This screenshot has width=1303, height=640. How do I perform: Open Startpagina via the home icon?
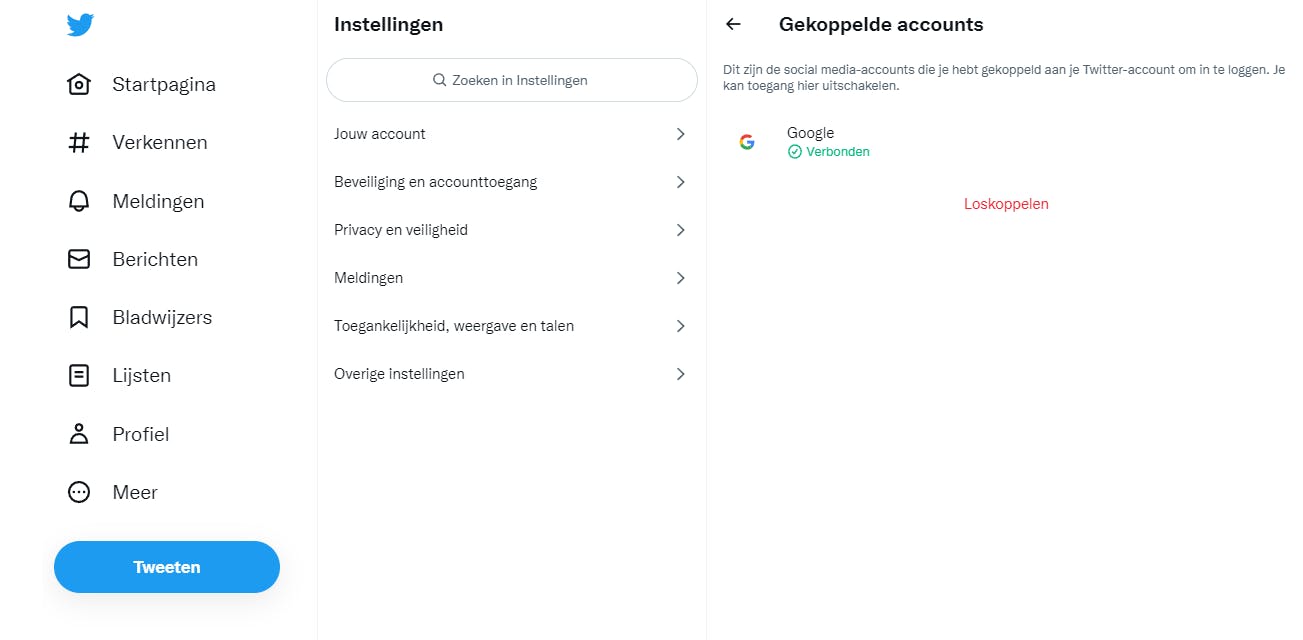[x=79, y=84]
